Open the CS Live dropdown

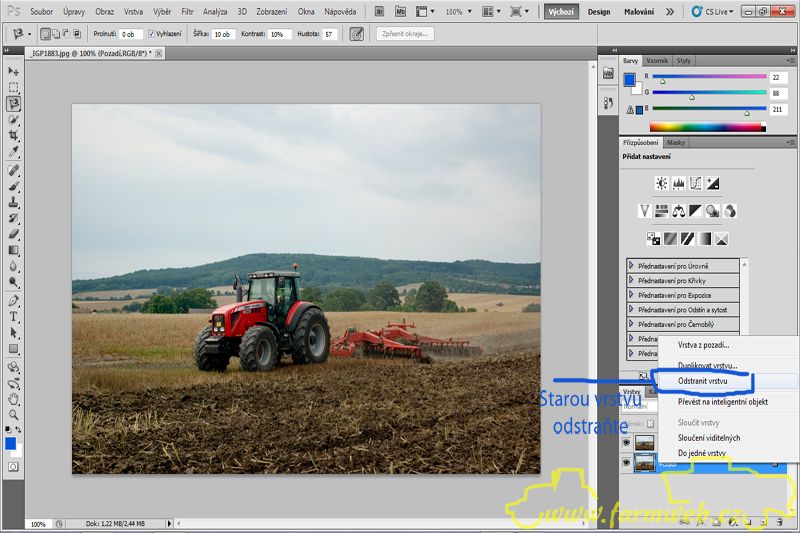click(x=717, y=12)
